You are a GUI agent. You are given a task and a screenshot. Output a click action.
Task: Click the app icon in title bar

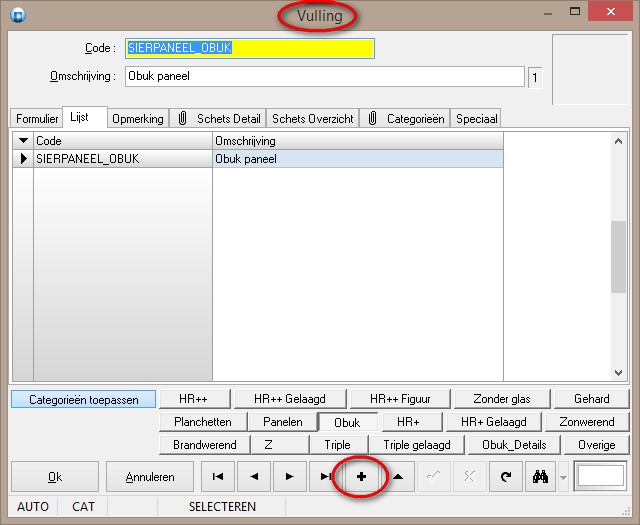18,15
